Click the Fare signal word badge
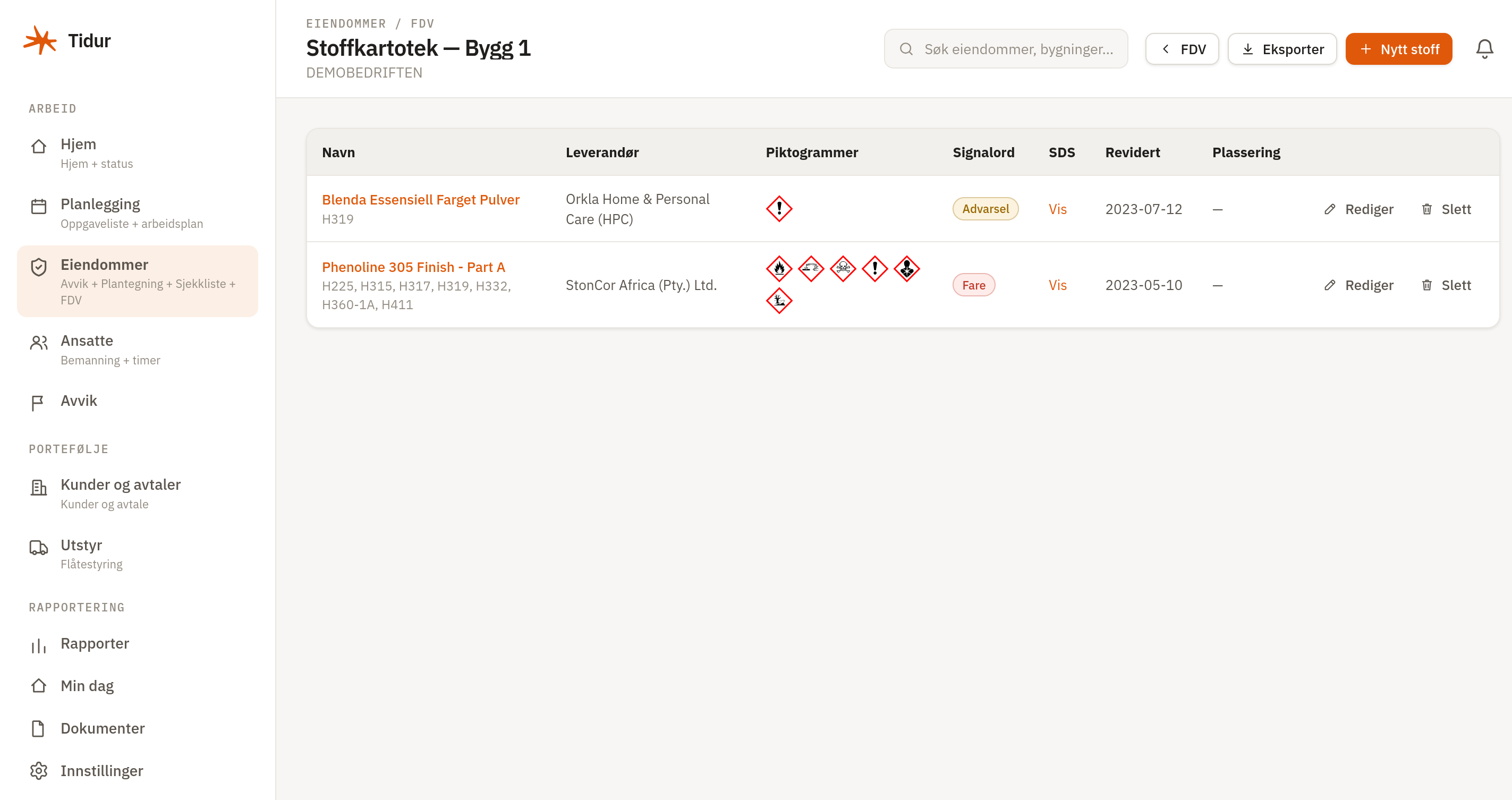The width and height of the screenshot is (1512, 800). pyautogui.click(x=973, y=285)
